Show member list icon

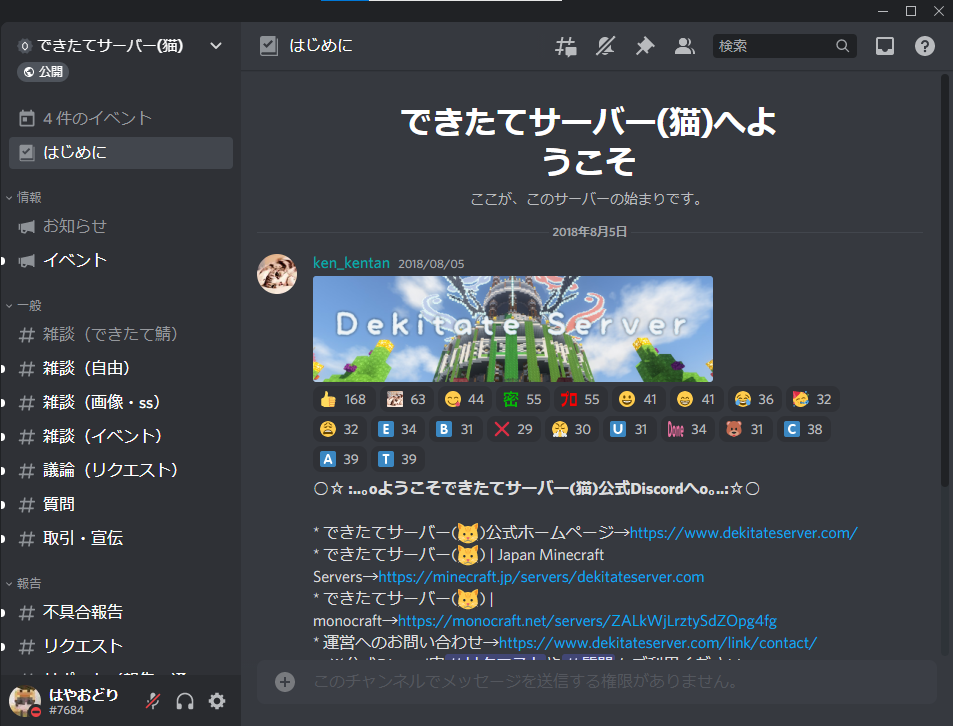(x=684, y=46)
